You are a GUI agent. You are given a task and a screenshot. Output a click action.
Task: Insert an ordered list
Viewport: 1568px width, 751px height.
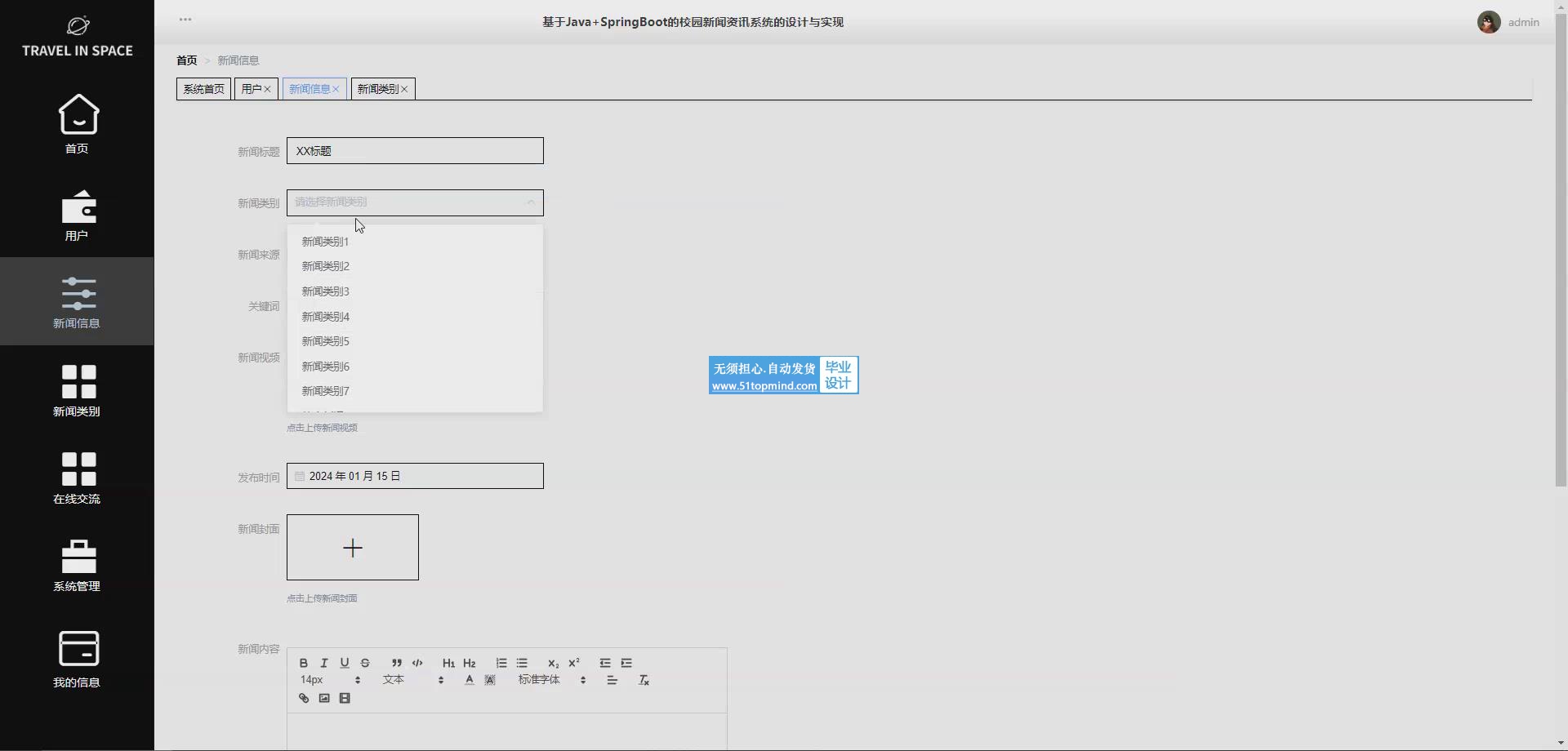[x=501, y=663]
